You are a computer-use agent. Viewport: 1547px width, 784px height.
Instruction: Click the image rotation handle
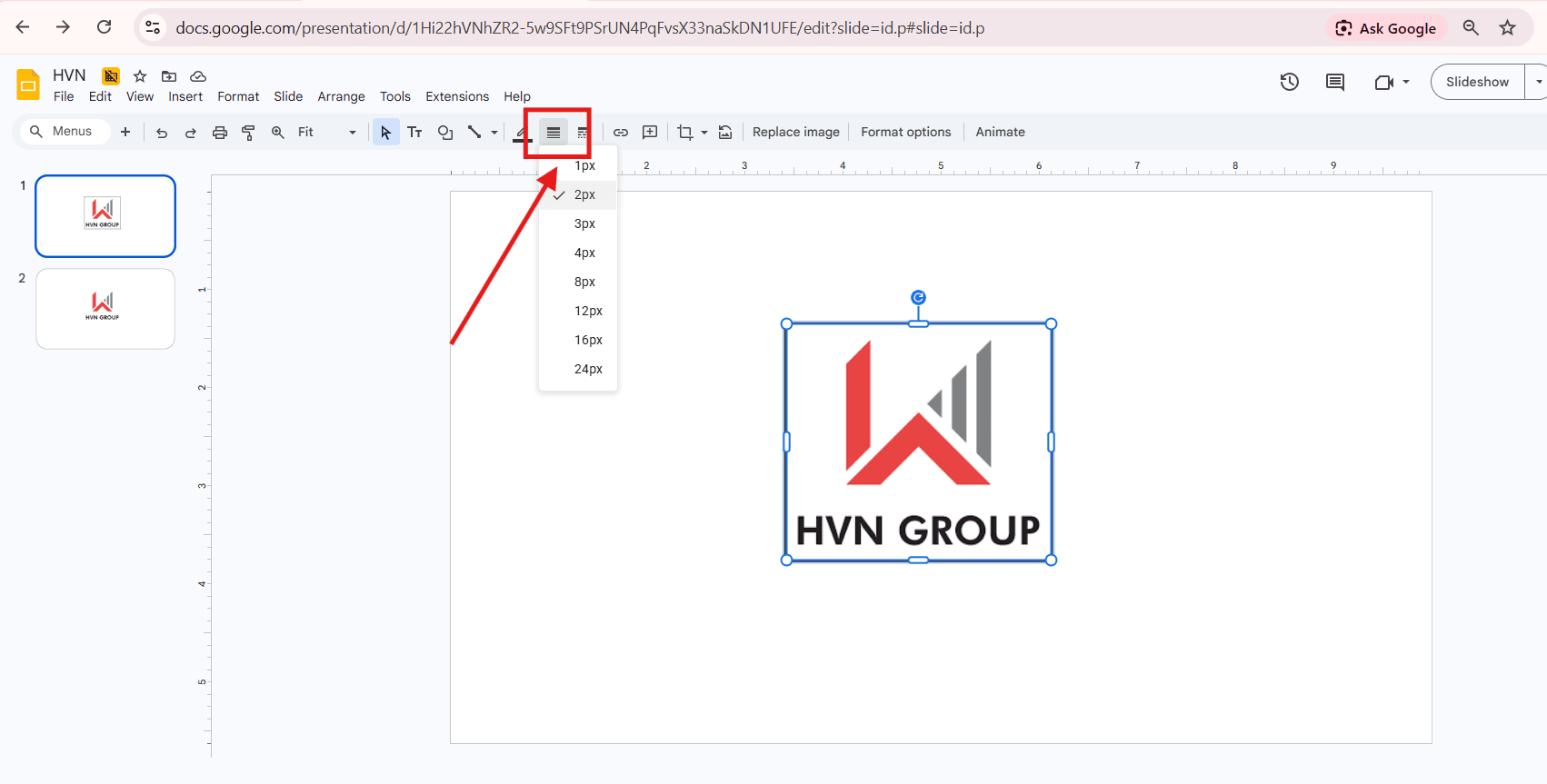pos(918,297)
